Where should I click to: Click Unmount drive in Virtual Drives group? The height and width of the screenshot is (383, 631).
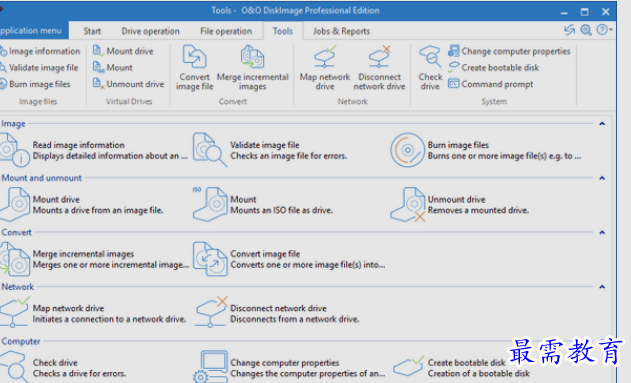coord(129,84)
